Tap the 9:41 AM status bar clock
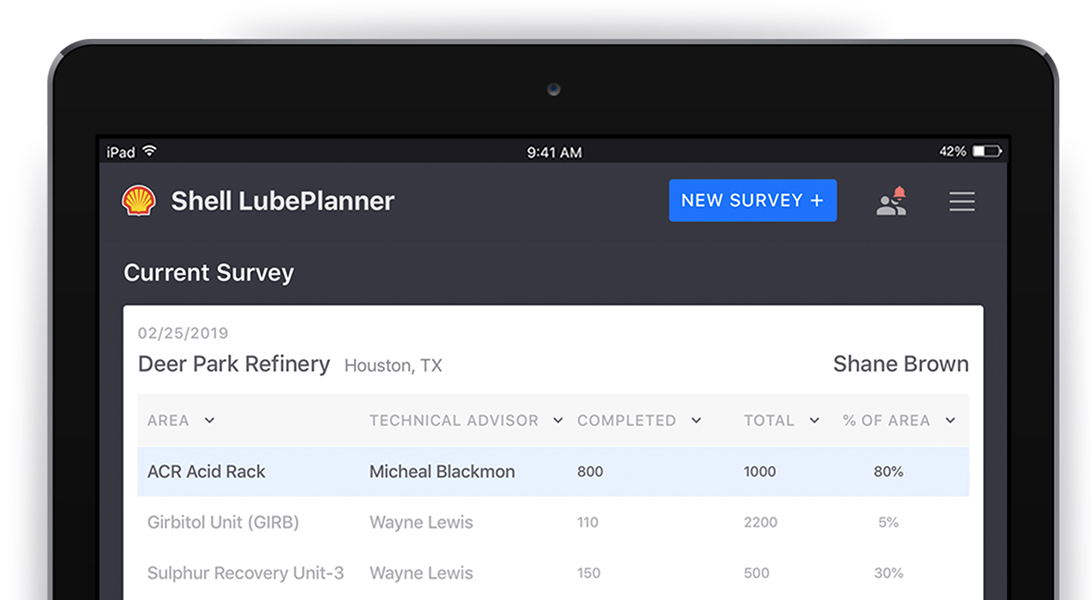The image size is (1092, 600). tap(554, 152)
